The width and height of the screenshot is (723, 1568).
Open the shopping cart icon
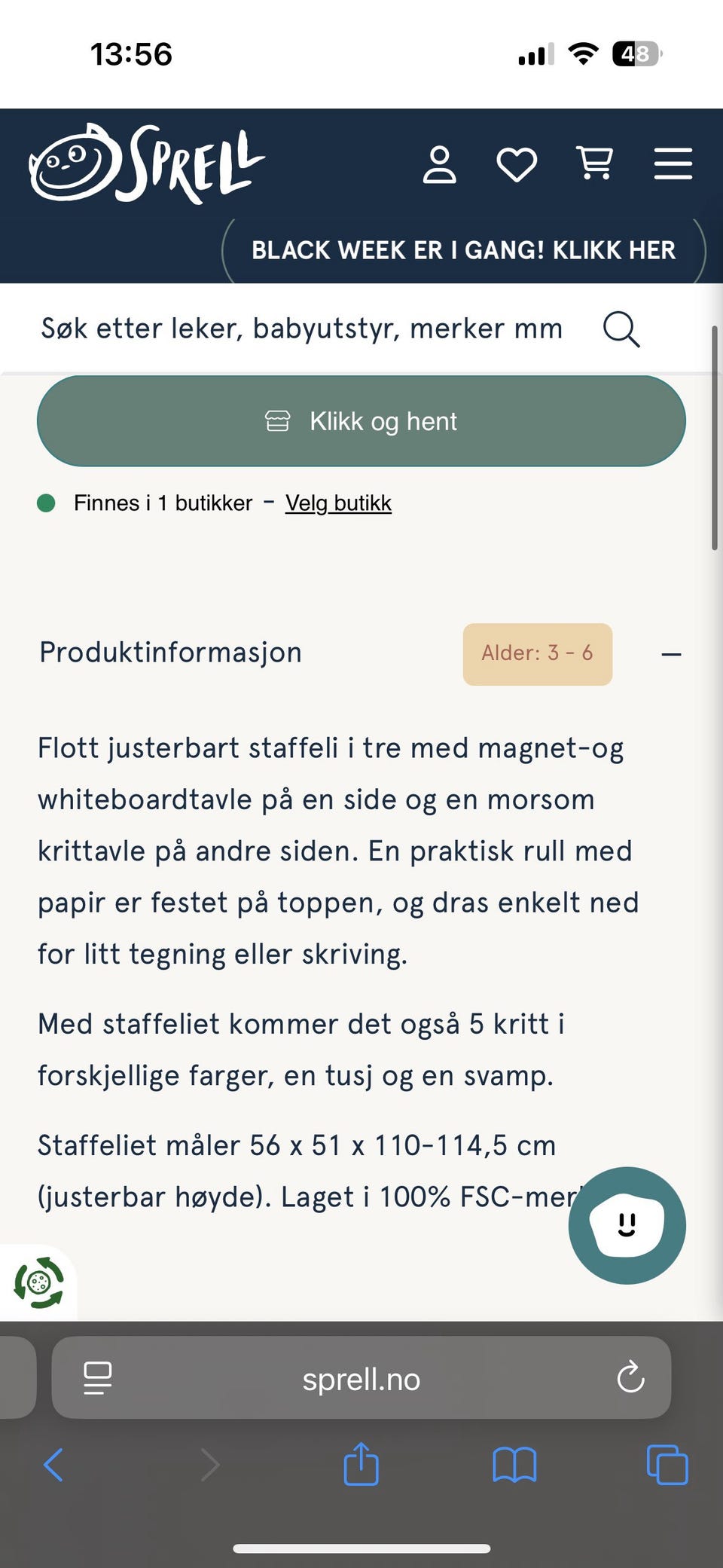595,163
